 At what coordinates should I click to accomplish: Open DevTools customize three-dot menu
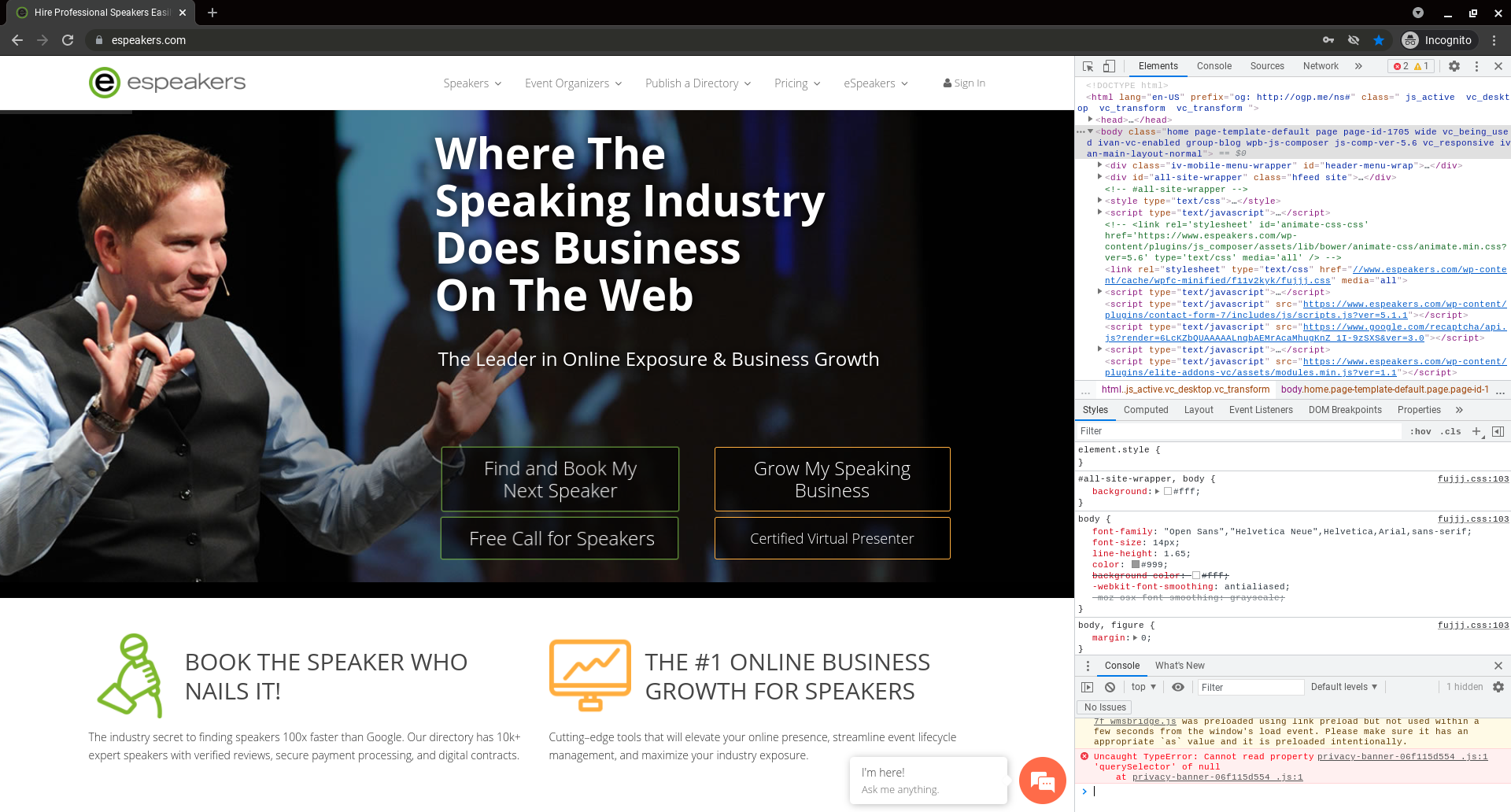(x=1476, y=66)
